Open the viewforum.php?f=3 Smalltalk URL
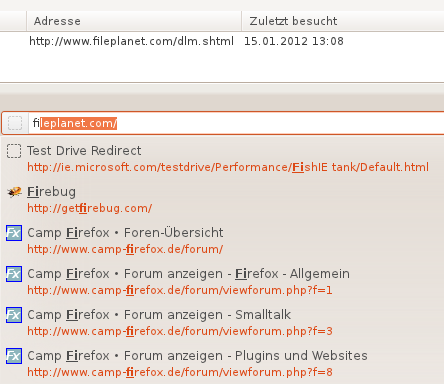 180,331
